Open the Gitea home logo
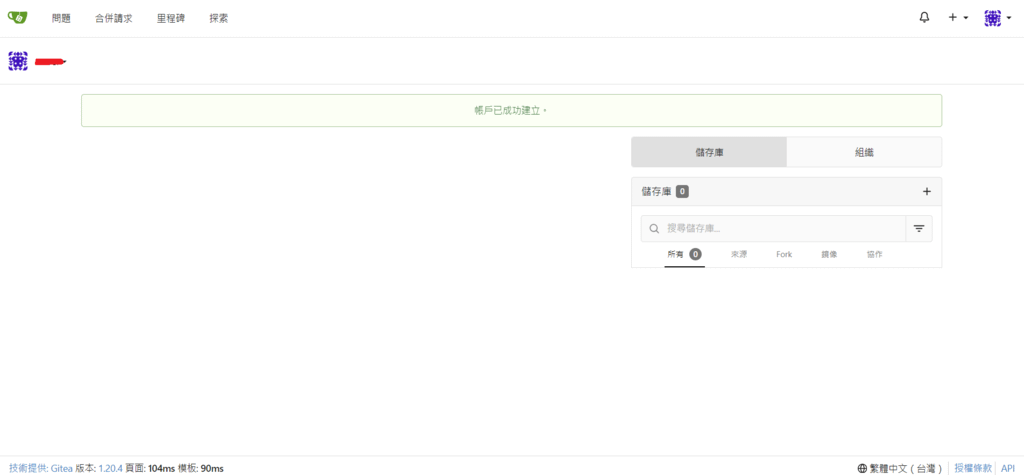 coord(18,18)
